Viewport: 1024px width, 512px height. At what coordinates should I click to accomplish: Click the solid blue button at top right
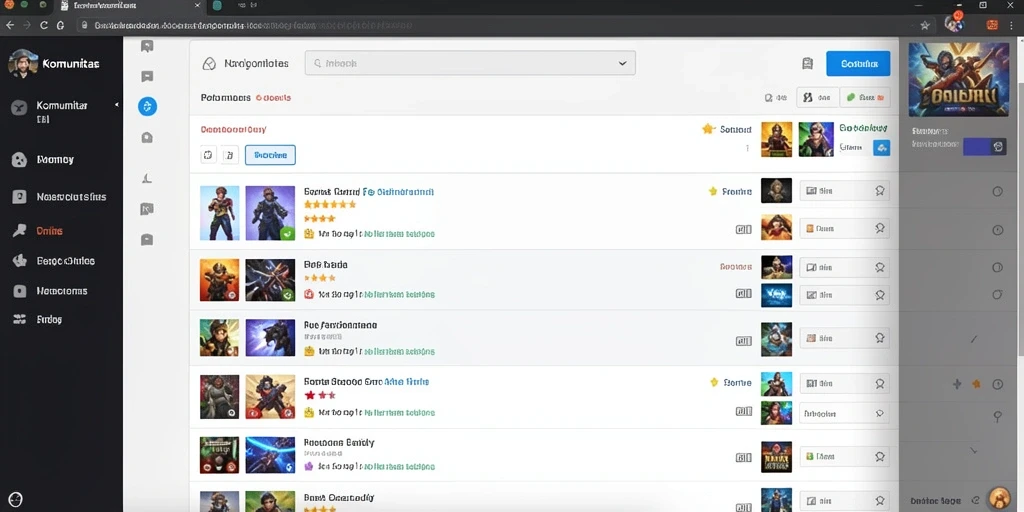point(858,63)
